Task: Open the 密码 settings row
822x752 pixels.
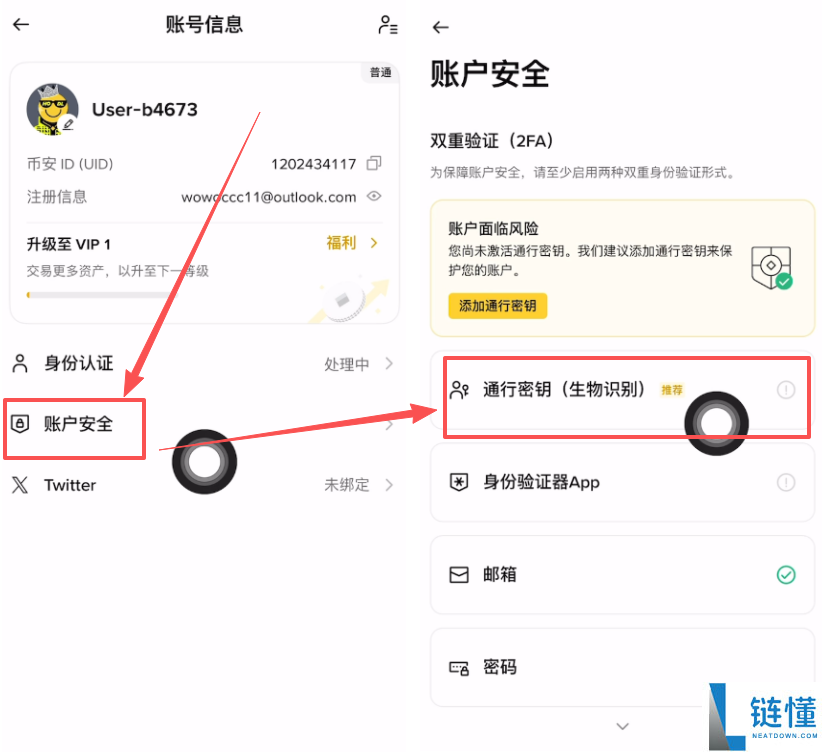Action: coord(622,667)
